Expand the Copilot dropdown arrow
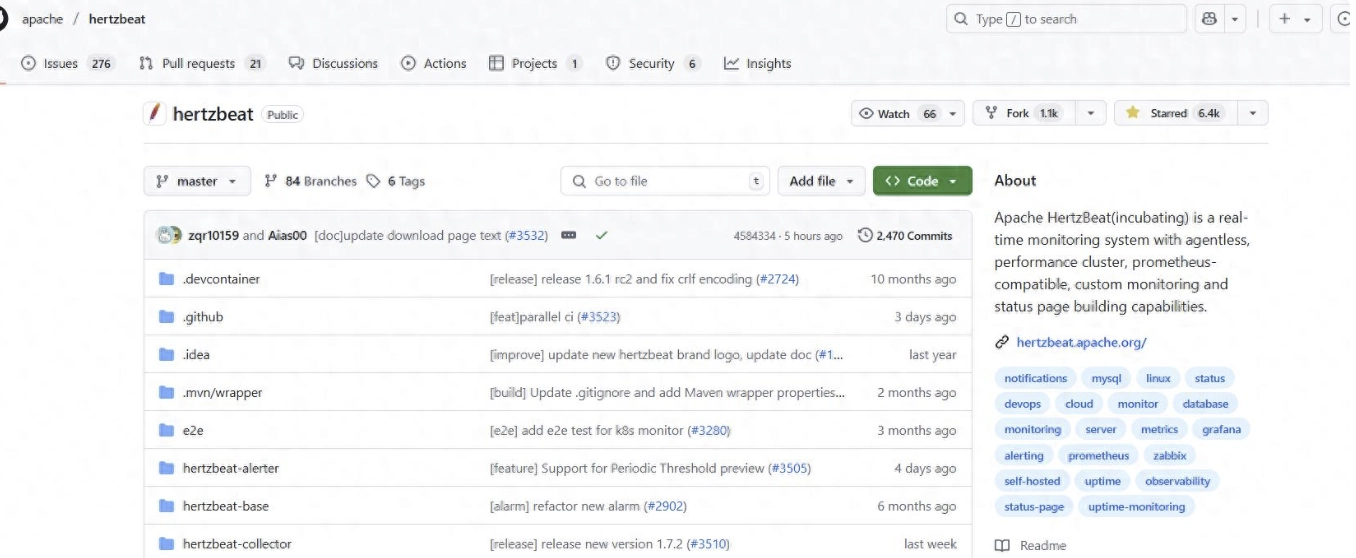The width and height of the screenshot is (1356, 558). (1236, 19)
